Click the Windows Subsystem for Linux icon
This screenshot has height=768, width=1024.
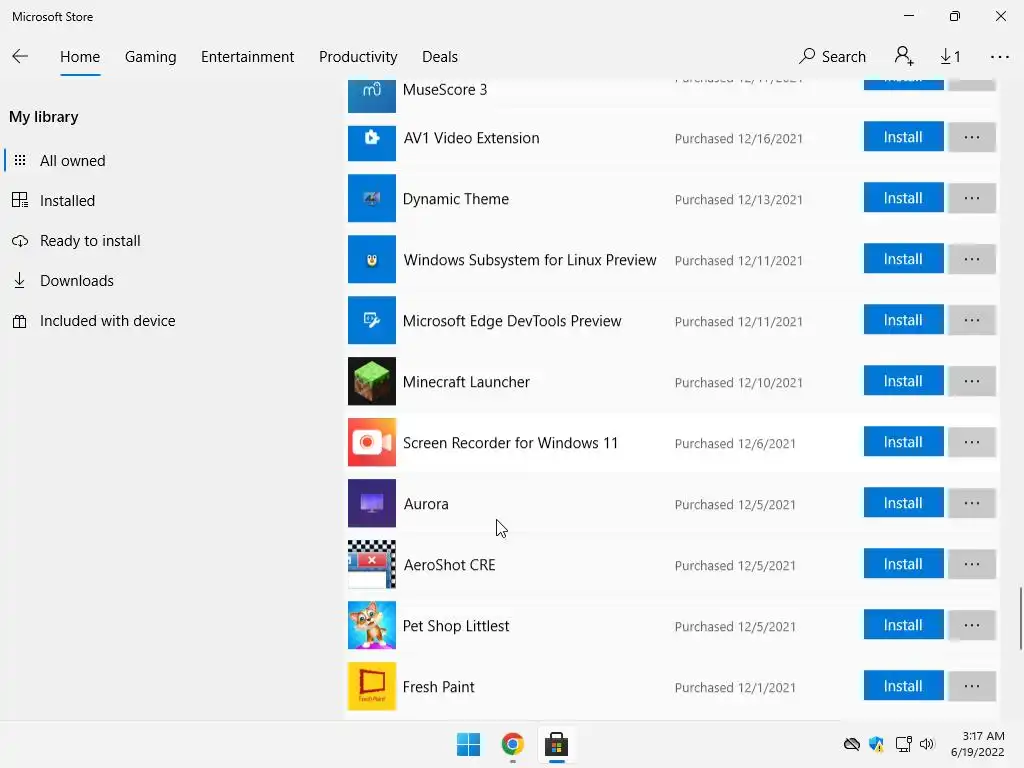(x=372, y=259)
